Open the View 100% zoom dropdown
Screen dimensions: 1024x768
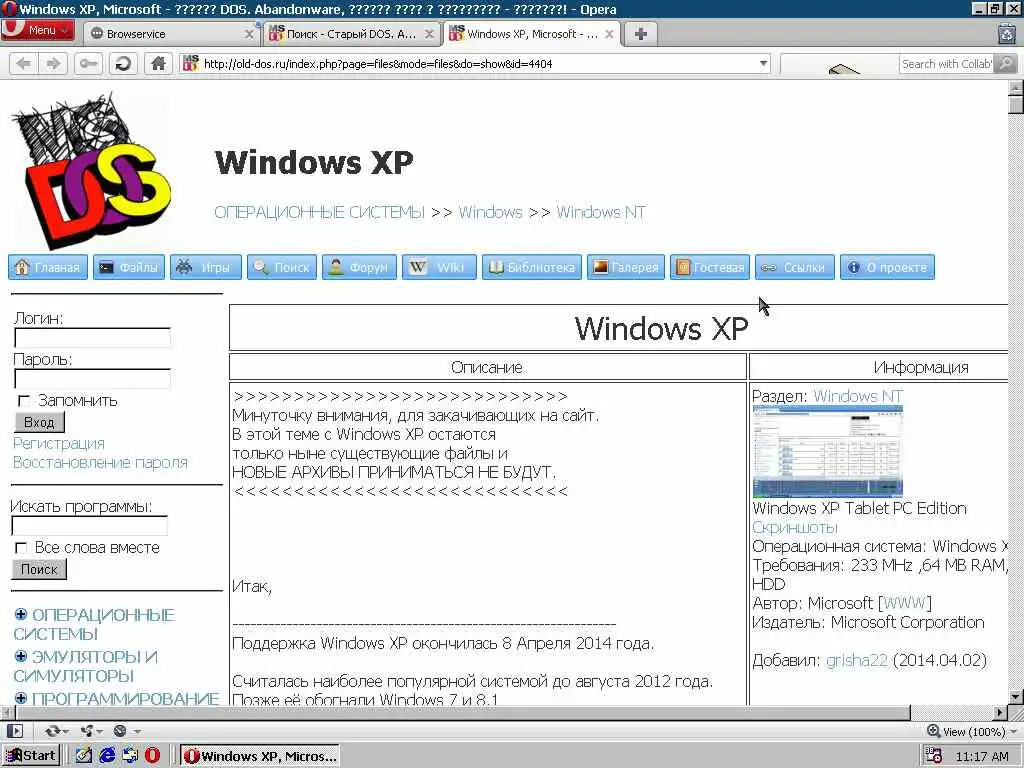click(x=972, y=731)
